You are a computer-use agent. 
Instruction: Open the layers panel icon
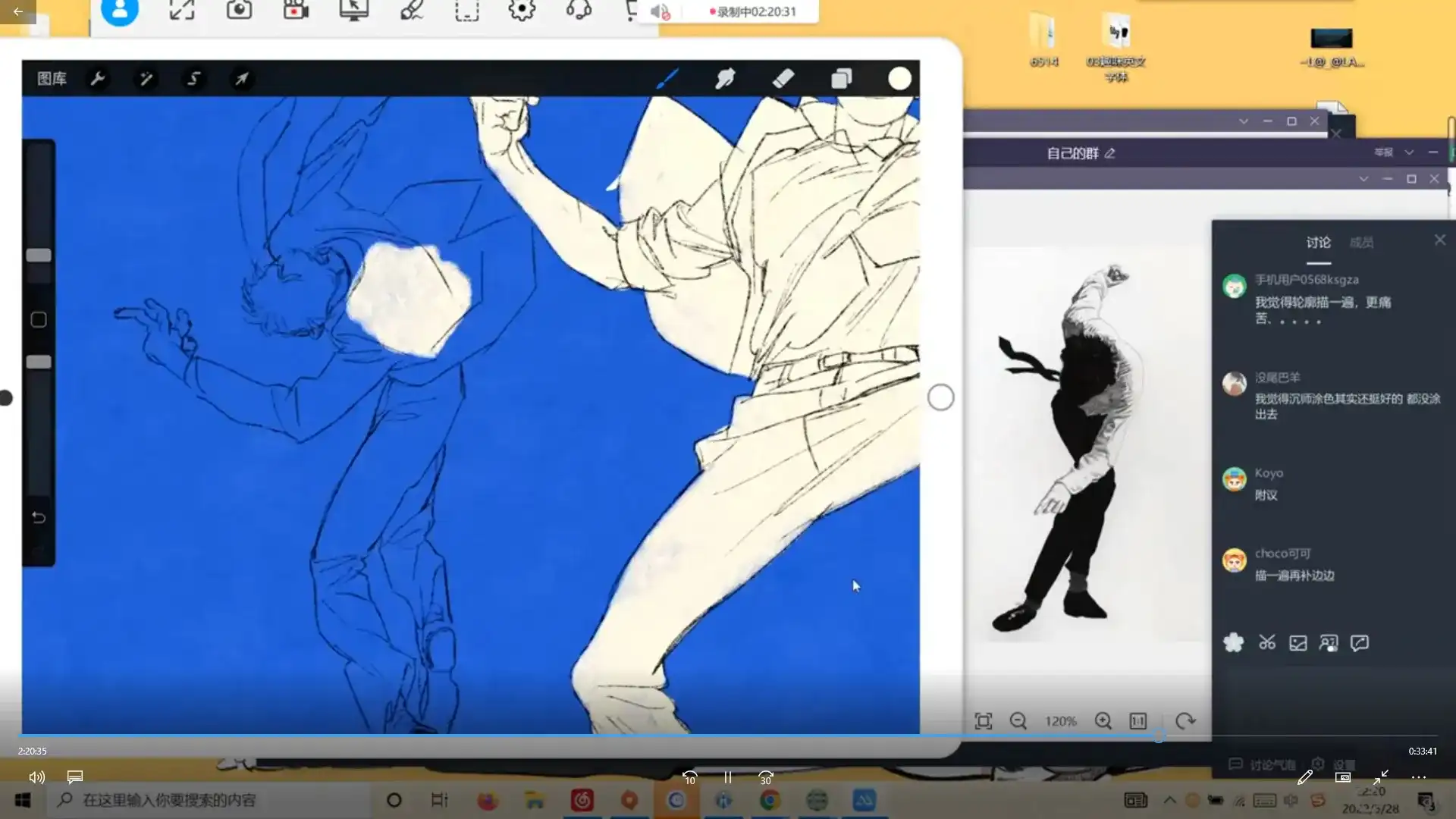(x=841, y=79)
